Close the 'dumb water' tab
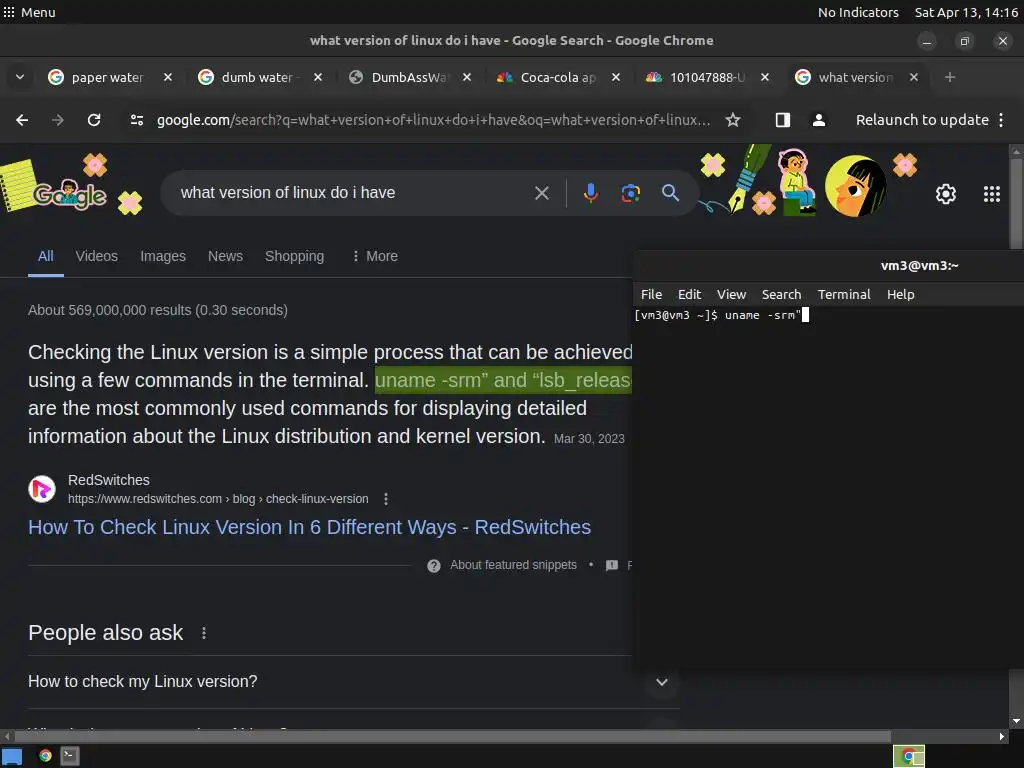The image size is (1024, 768). tap(317, 77)
